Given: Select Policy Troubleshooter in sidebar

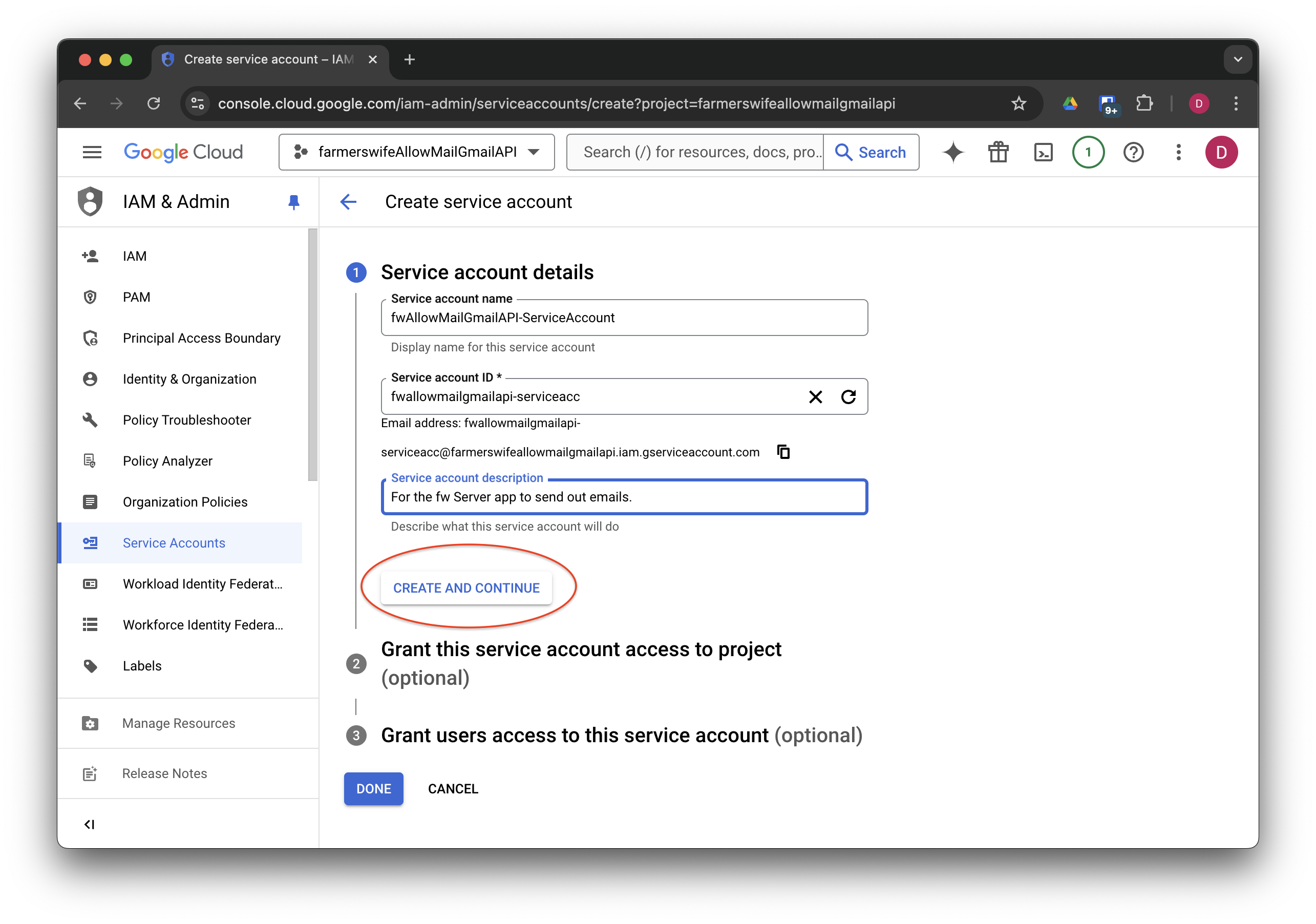Looking at the screenshot, I should coord(187,420).
